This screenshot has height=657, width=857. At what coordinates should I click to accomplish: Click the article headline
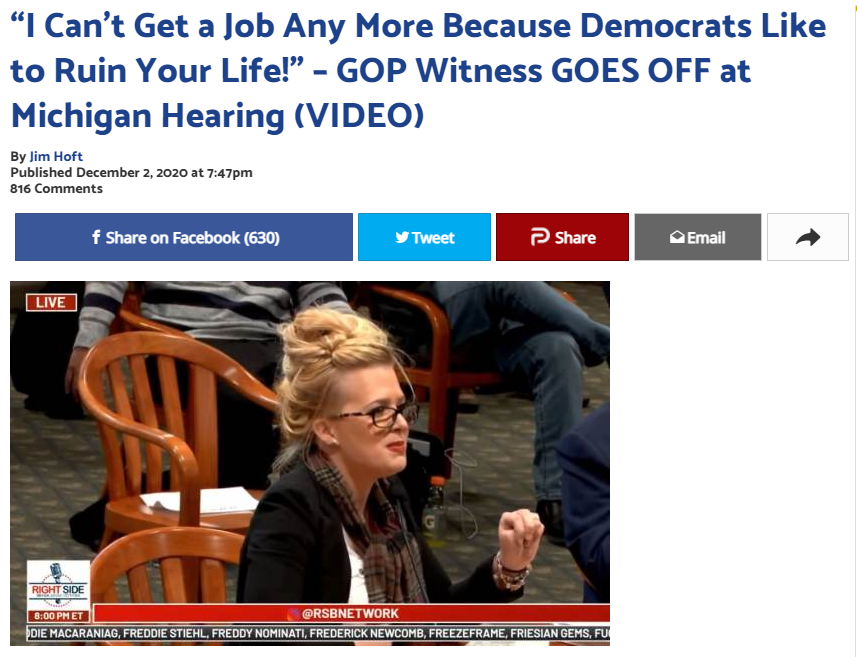coord(418,71)
